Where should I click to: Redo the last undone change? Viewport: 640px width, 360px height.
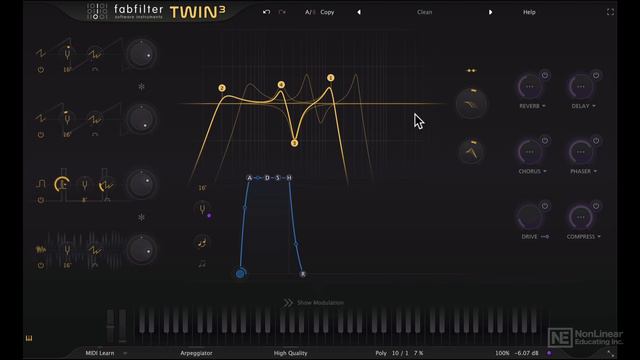pos(282,12)
